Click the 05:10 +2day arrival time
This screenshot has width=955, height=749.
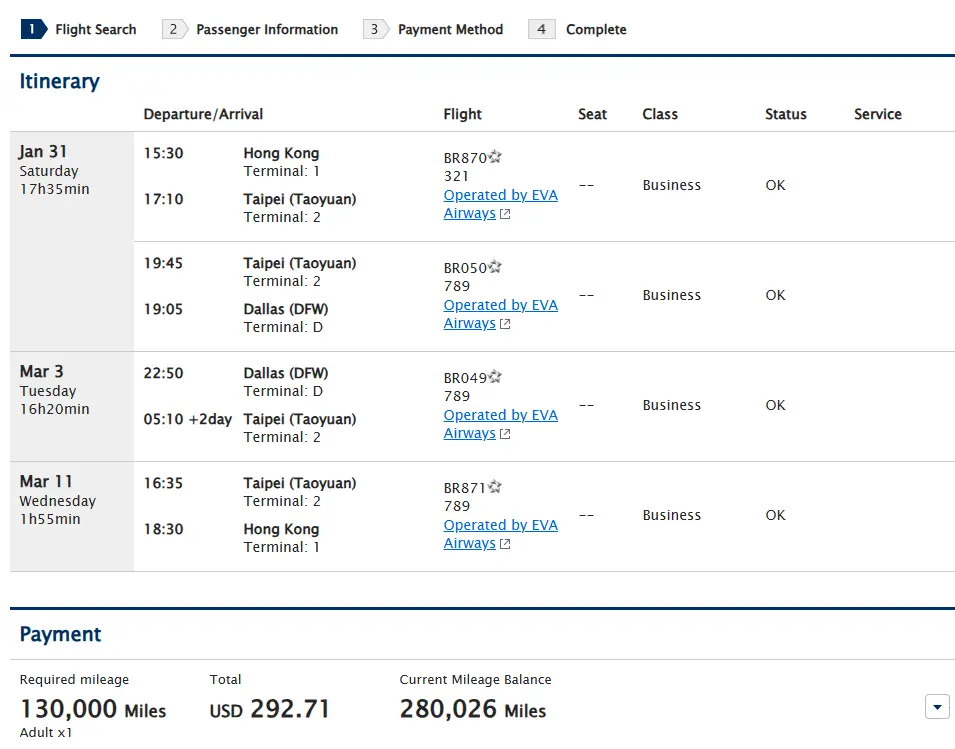pyautogui.click(x=188, y=419)
